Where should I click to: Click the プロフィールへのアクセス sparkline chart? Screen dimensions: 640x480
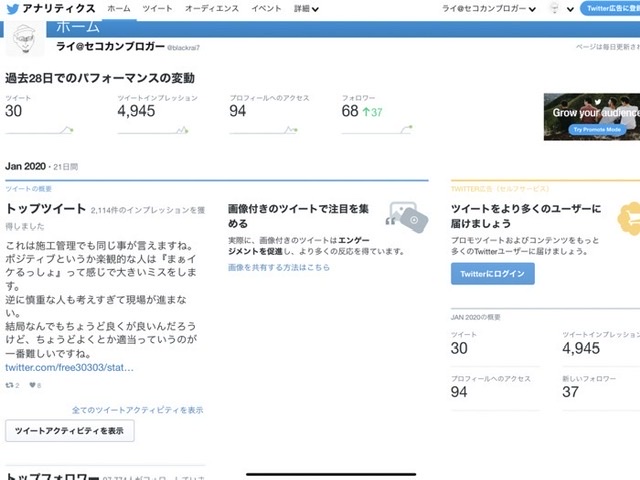click(264, 130)
